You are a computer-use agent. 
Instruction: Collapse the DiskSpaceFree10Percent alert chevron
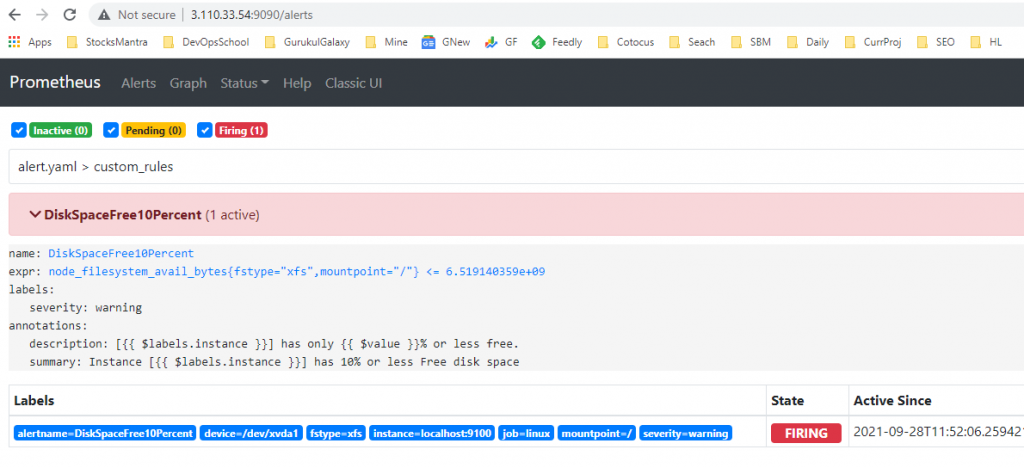pyautogui.click(x=36, y=214)
